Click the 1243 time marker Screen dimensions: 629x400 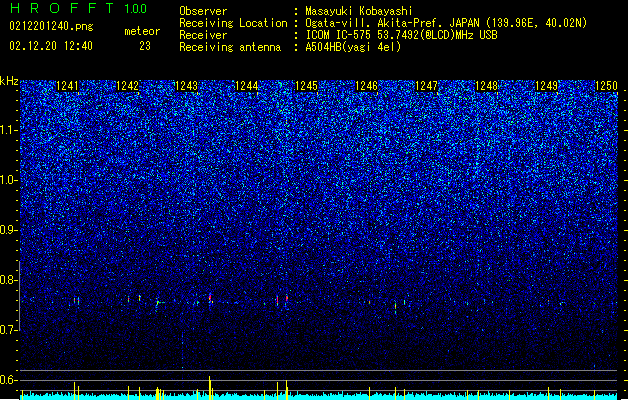tap(187, 86)
